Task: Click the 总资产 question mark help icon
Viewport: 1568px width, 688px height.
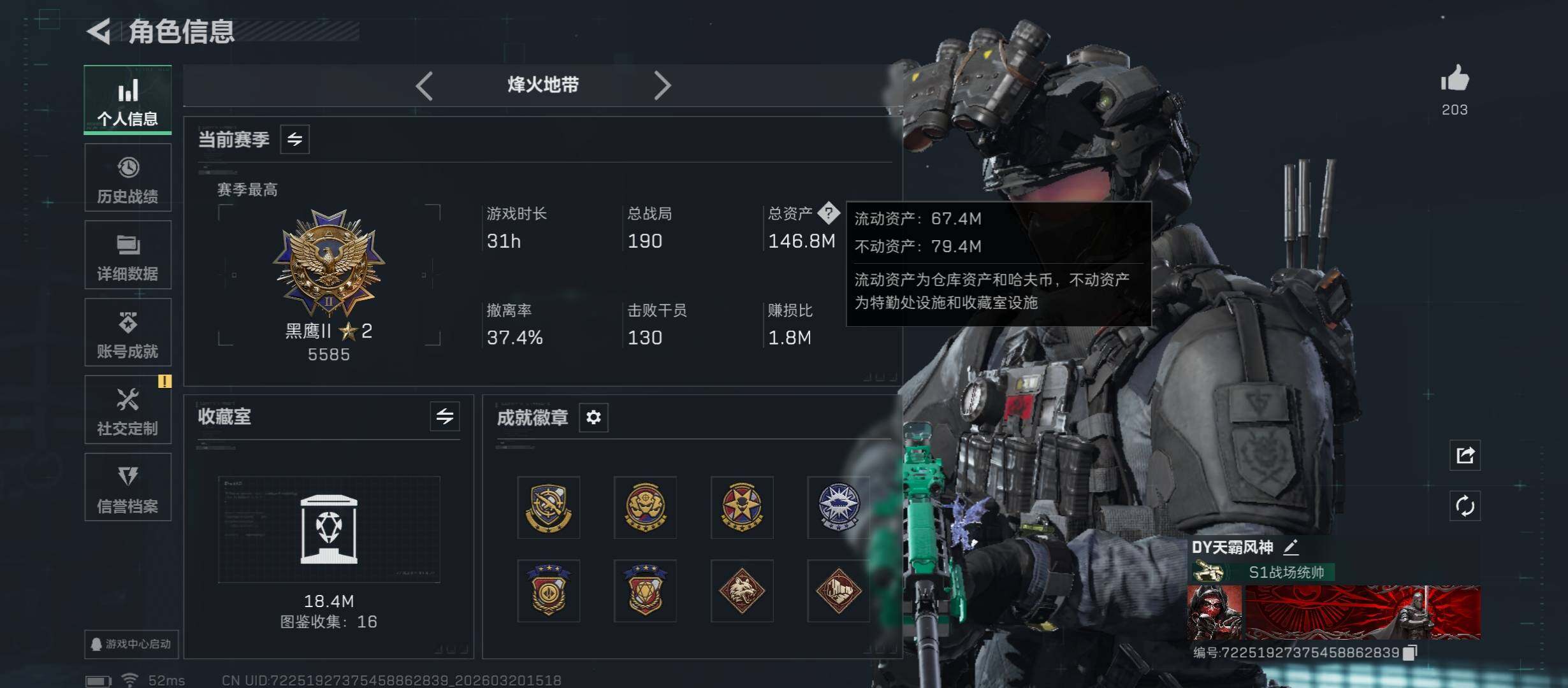Action: coord(829,213)
